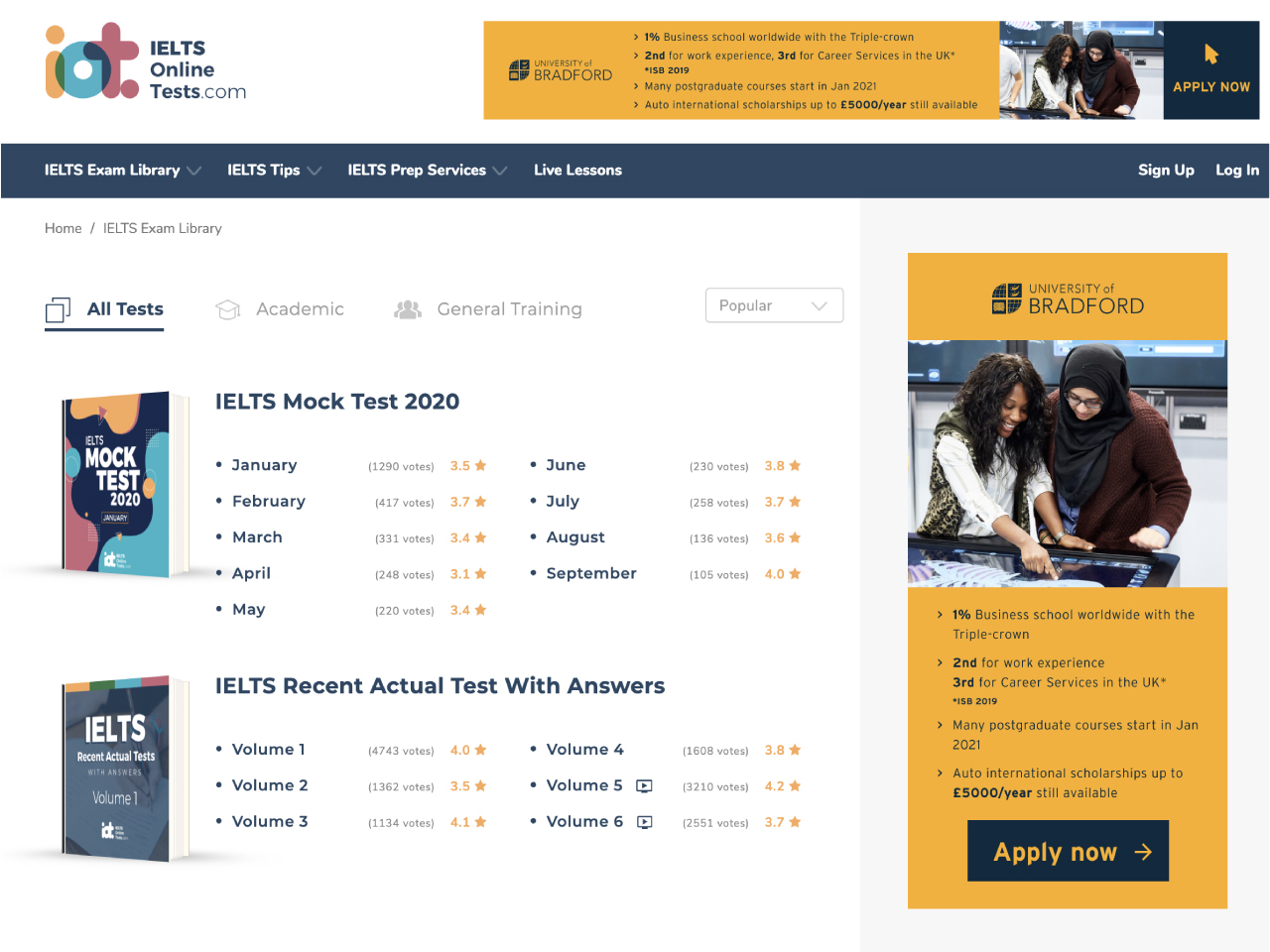1270x952 pixels.
Task: Click IELTS Exam Library breadcrumb link
Action: pyautogui.click(x=163, y=228)
